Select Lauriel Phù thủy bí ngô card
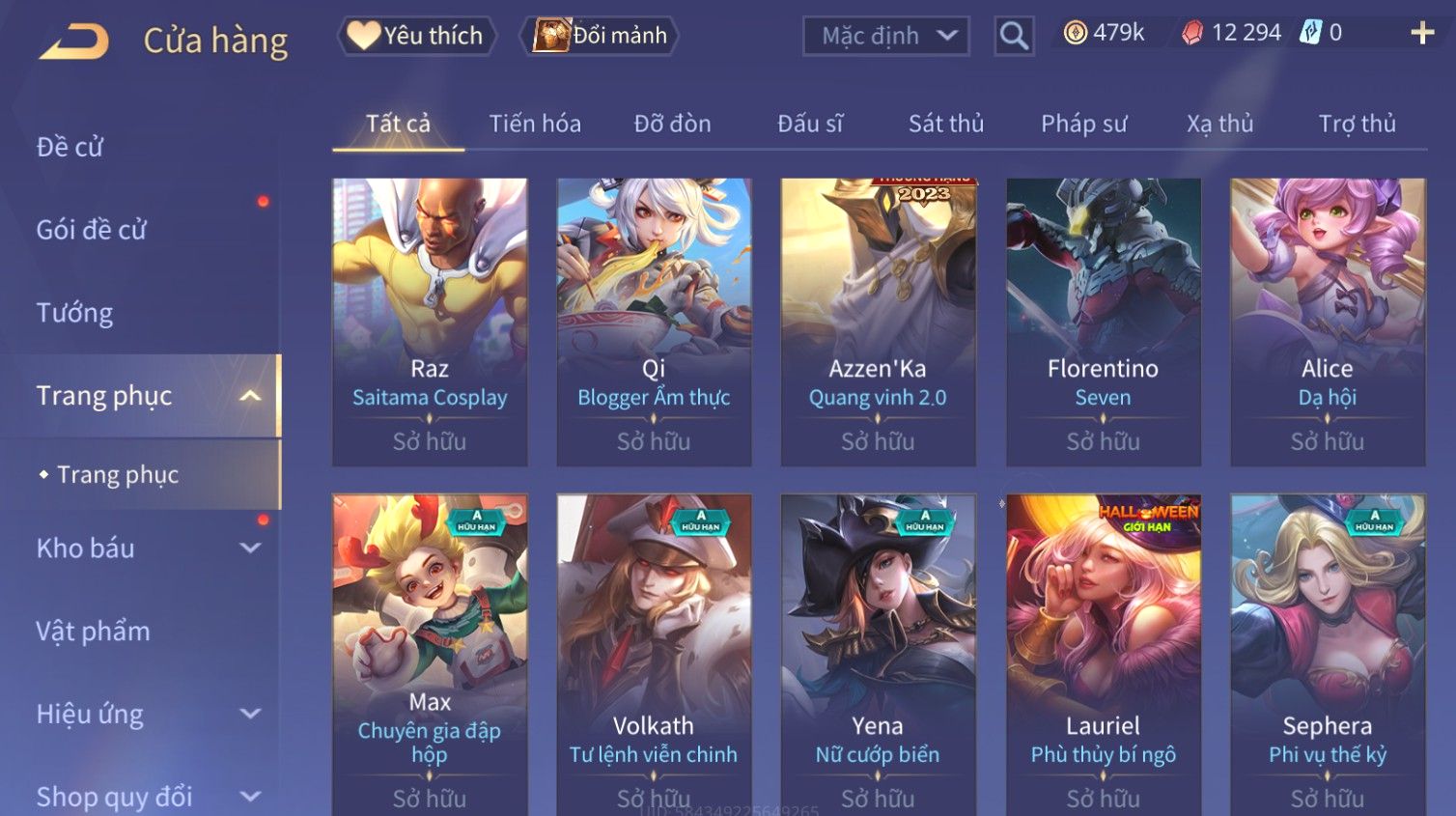The height and width of the screenshot is (816, 1456). [1104, 656]
